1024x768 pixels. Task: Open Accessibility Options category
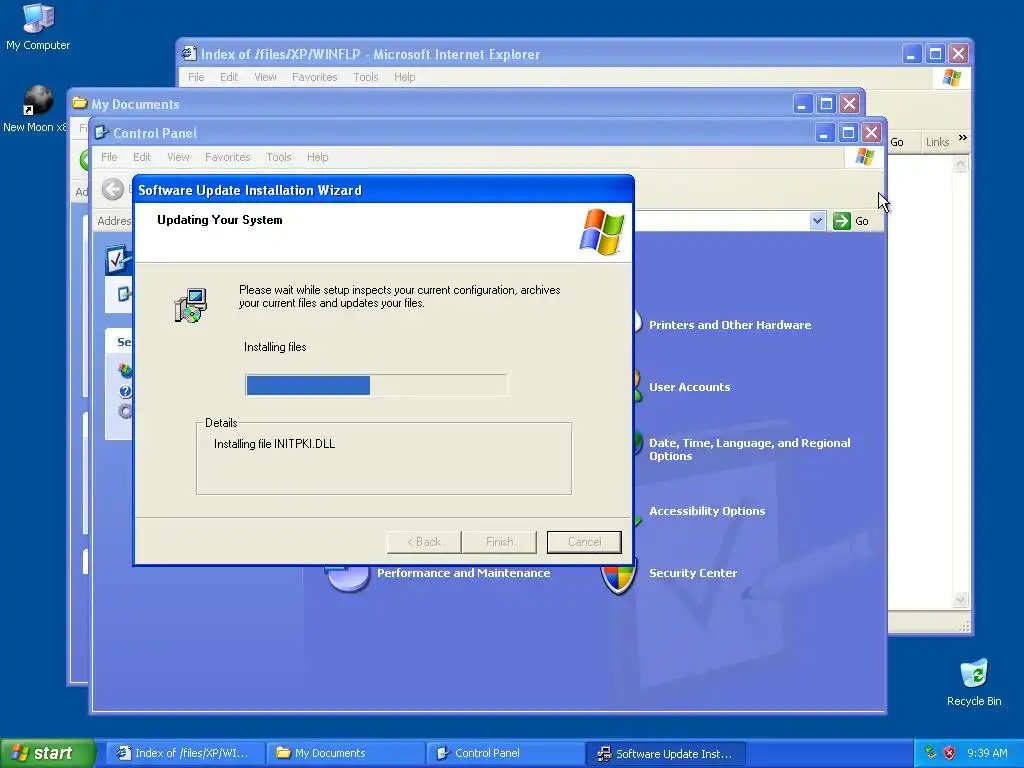coord(707,511)
